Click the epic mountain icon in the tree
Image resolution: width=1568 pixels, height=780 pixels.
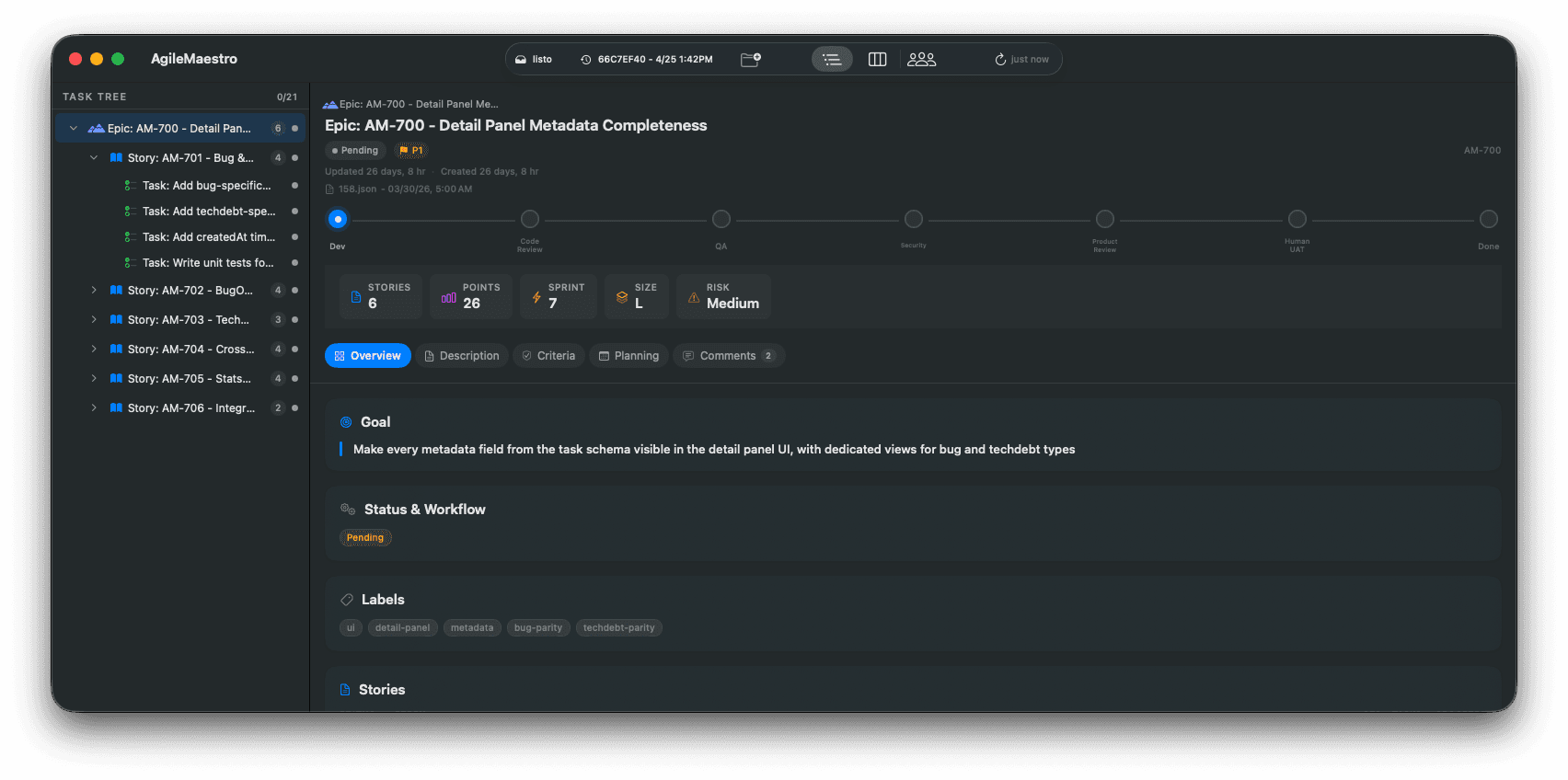(x=96, y=129)
